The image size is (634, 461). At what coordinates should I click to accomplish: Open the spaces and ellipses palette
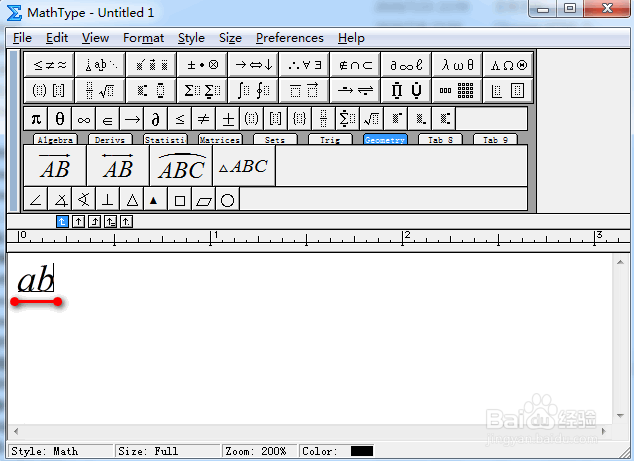click(x=100, y=64)
